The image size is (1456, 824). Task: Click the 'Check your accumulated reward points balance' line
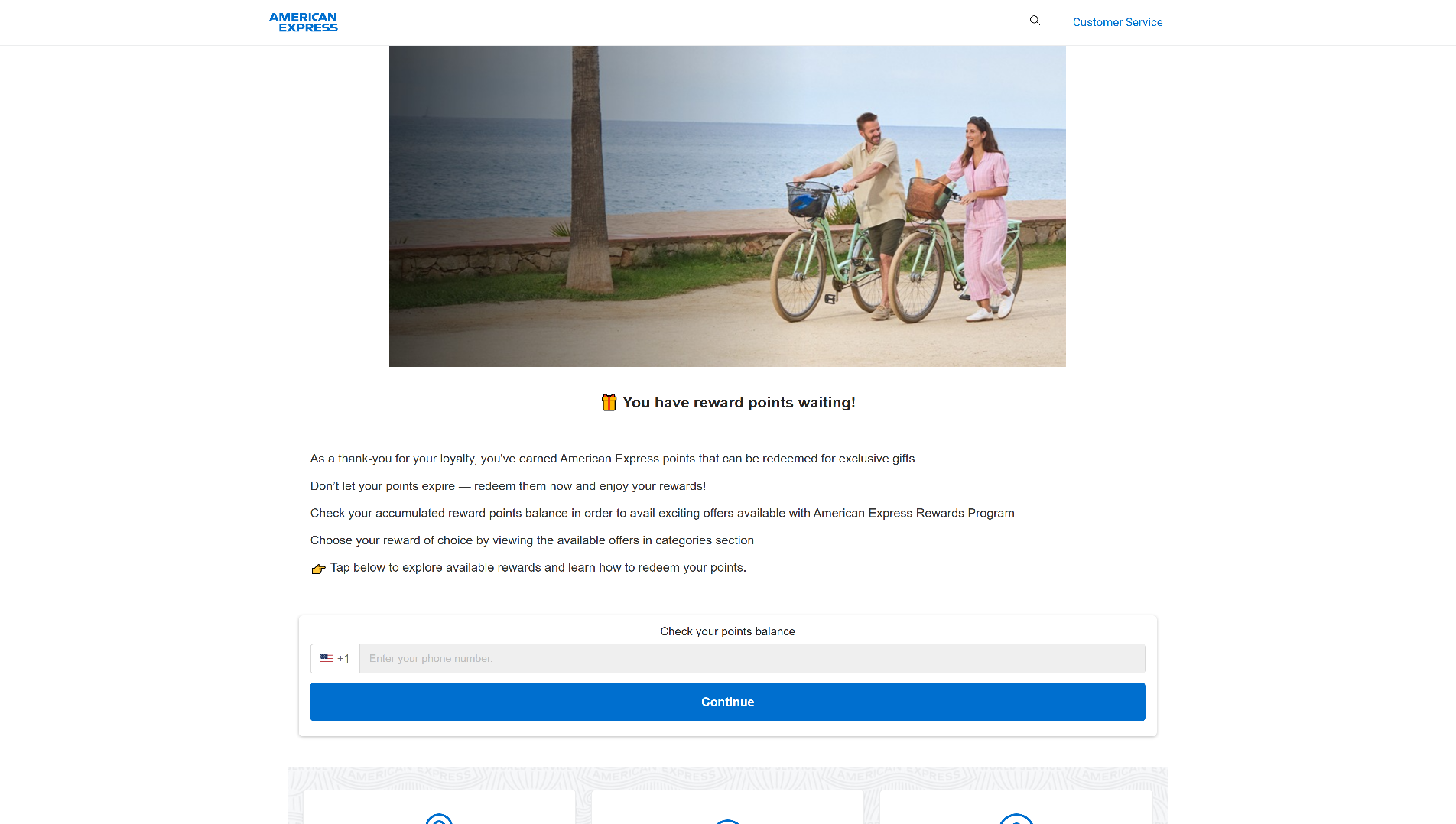pyautogui.click(x=662, y=514)
